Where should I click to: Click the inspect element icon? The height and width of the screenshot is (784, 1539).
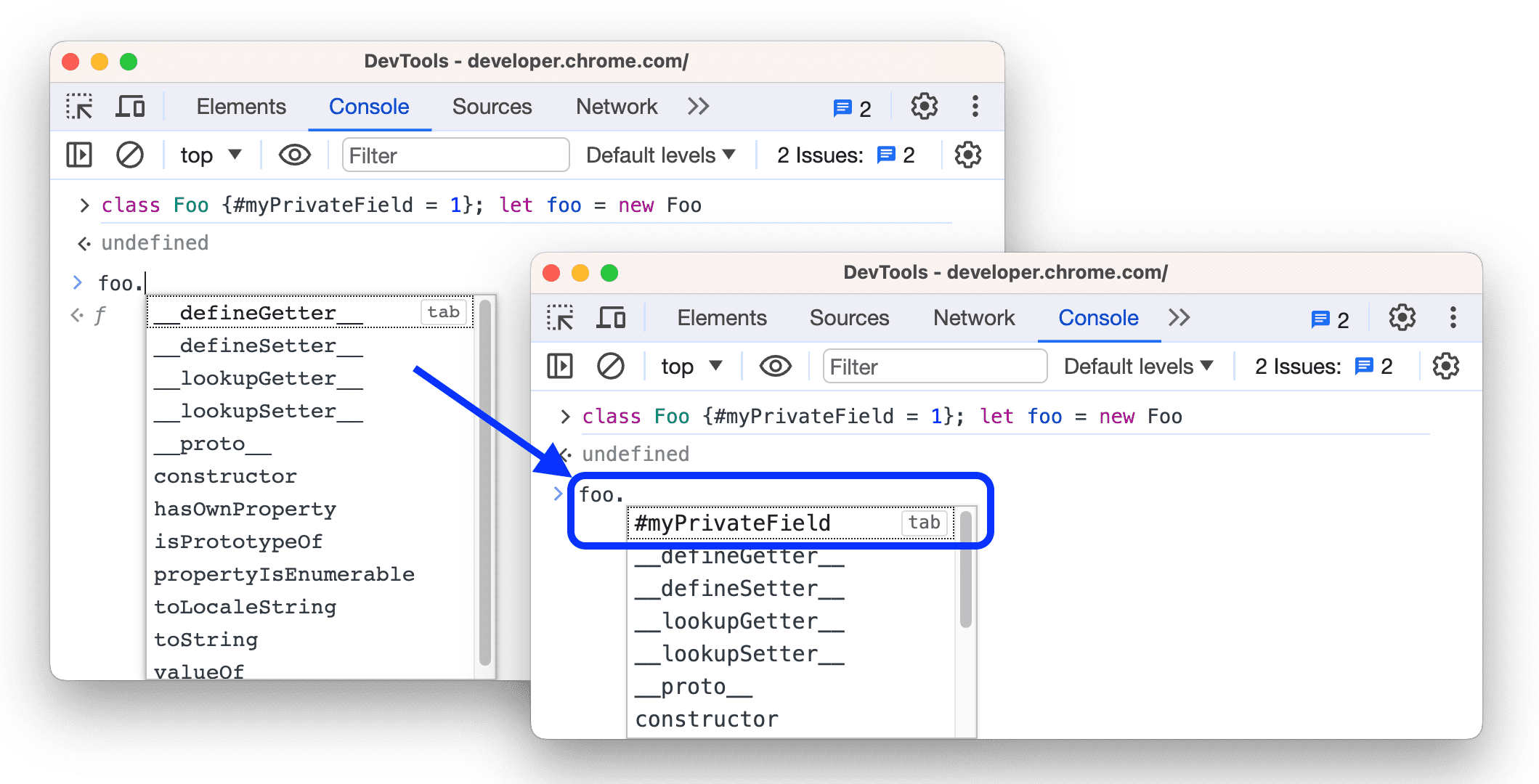coord(79,107)
